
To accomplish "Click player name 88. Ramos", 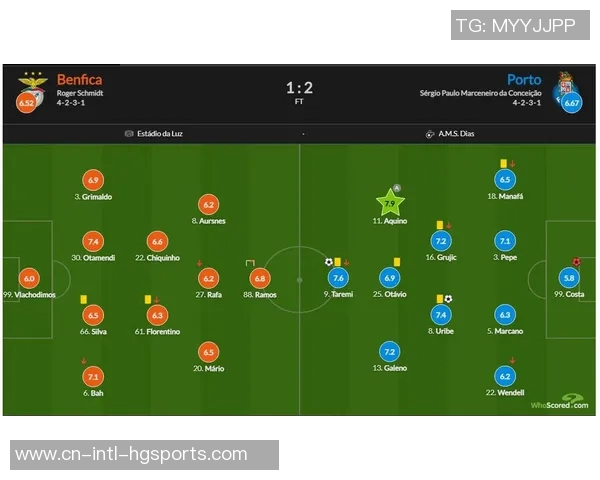I will 260,295.
